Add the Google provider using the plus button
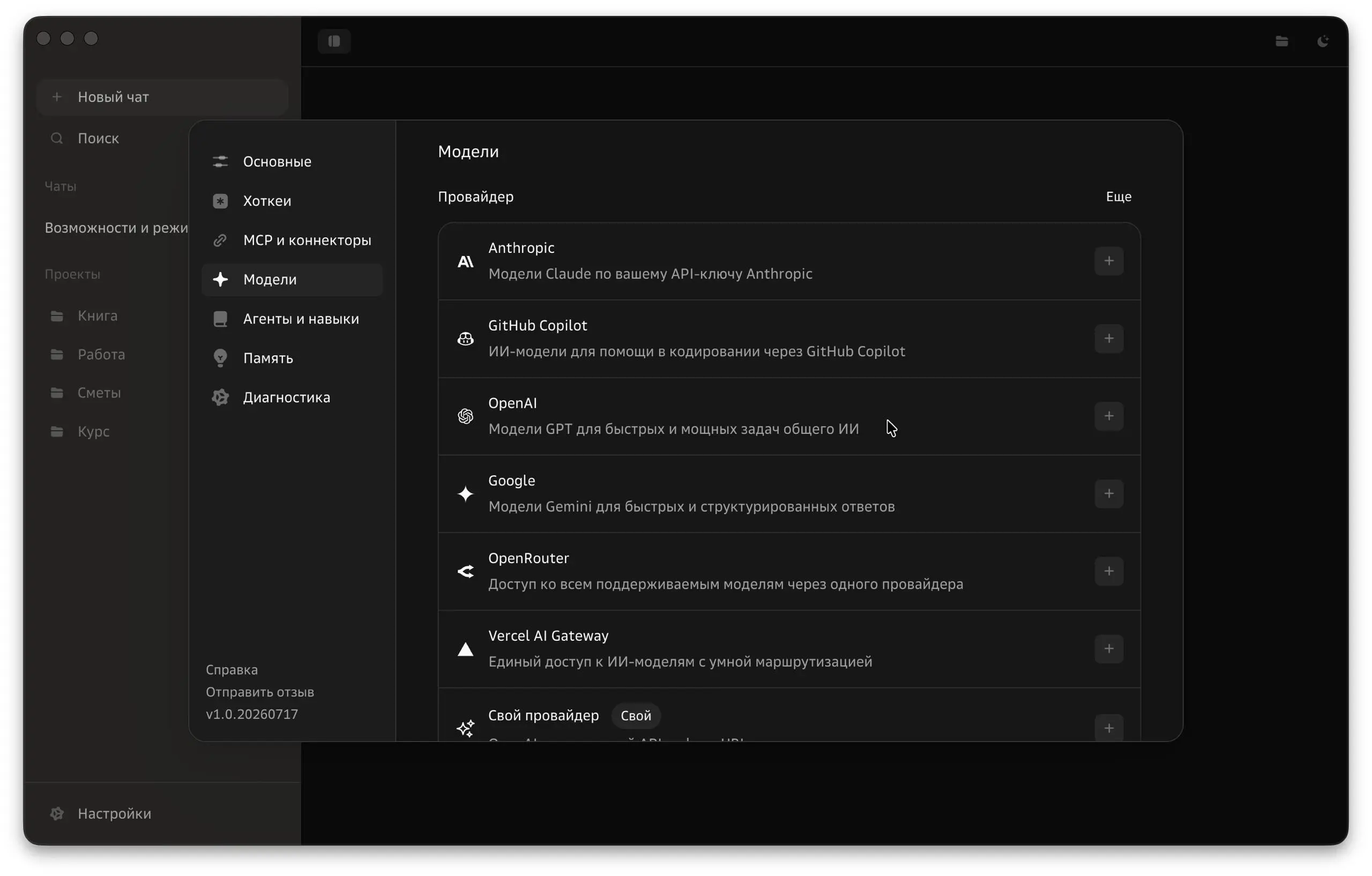 [1109, 493]
